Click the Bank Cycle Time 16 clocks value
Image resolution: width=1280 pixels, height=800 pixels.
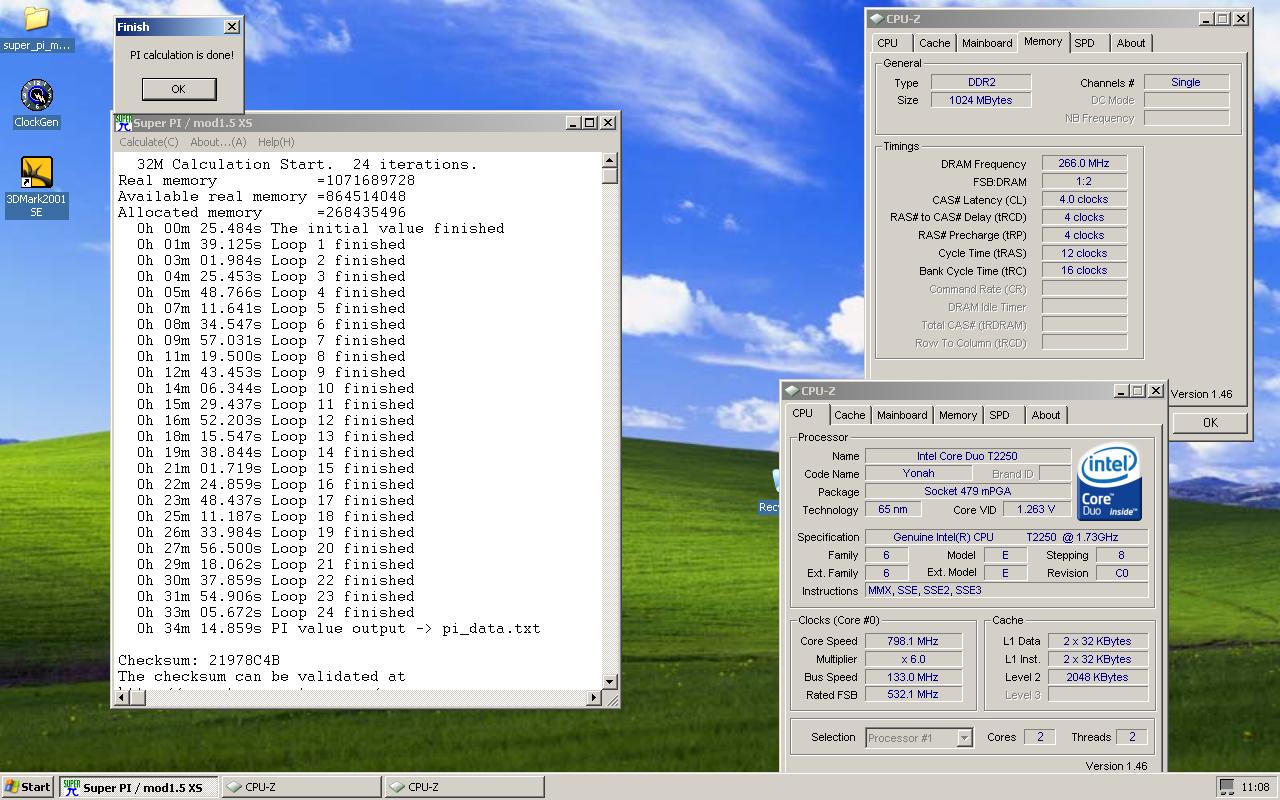coord(1084,270)
